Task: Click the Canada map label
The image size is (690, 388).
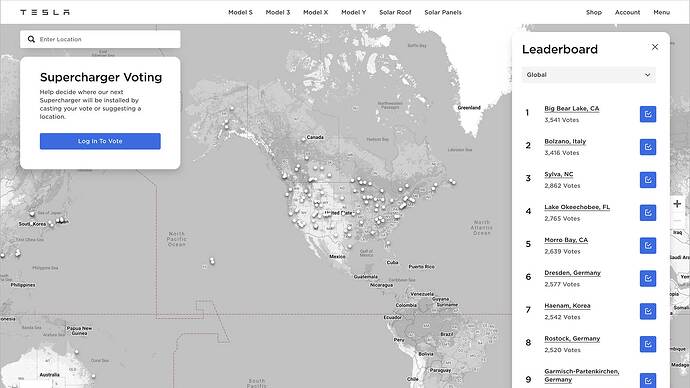Action: click(315, 137)
